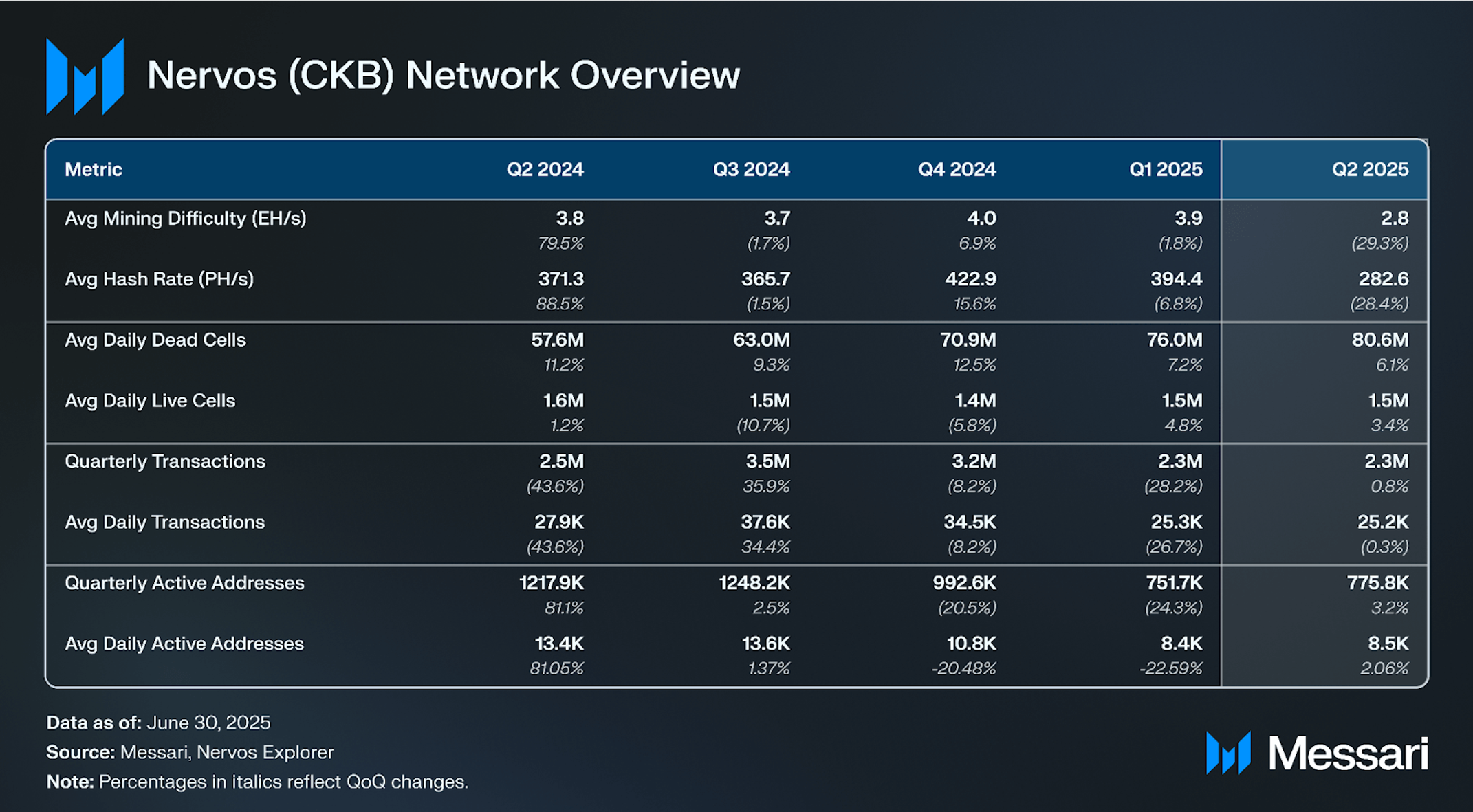This screenshot has height=812, width=1473.
Task: Select the Q4 2024 column header
Action: click(957, 169)
